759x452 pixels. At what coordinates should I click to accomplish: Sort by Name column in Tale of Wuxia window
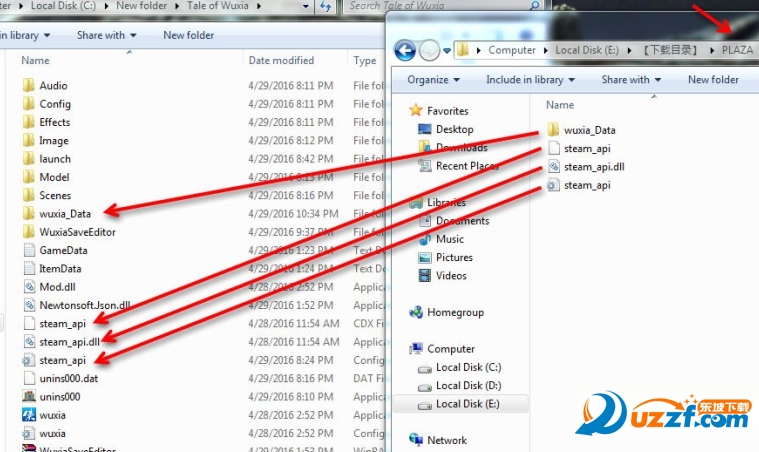pyautogui.click(x=35, y=60)
